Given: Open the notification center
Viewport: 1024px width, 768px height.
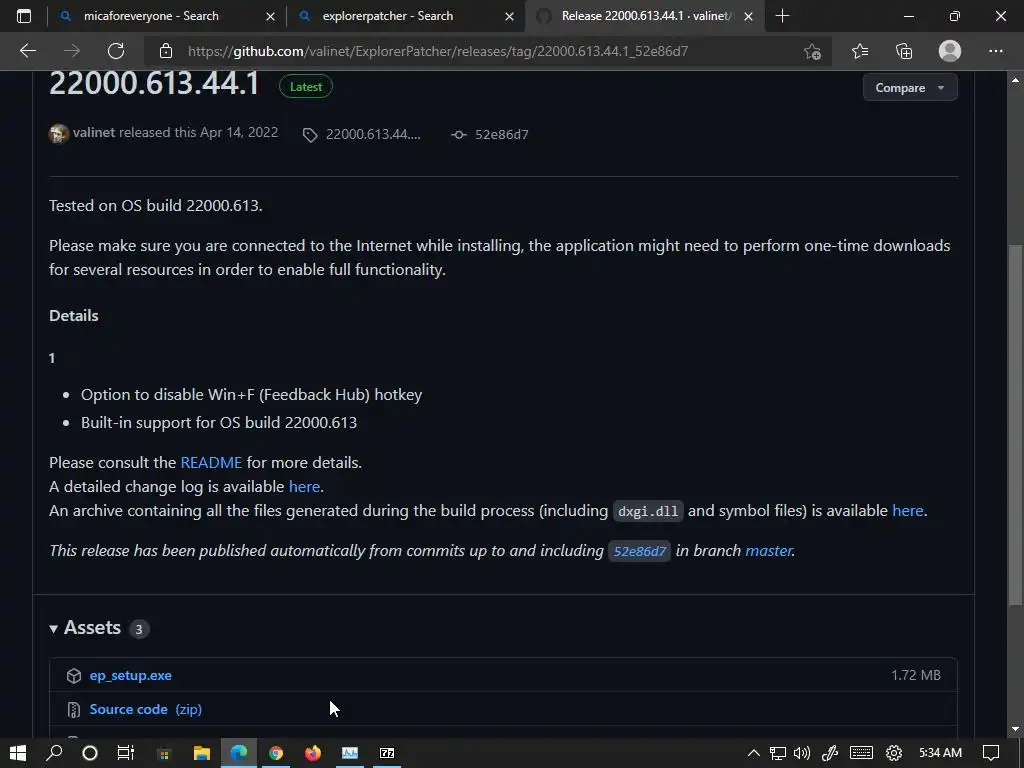Looking at the screenshot, I should [991, 753].
